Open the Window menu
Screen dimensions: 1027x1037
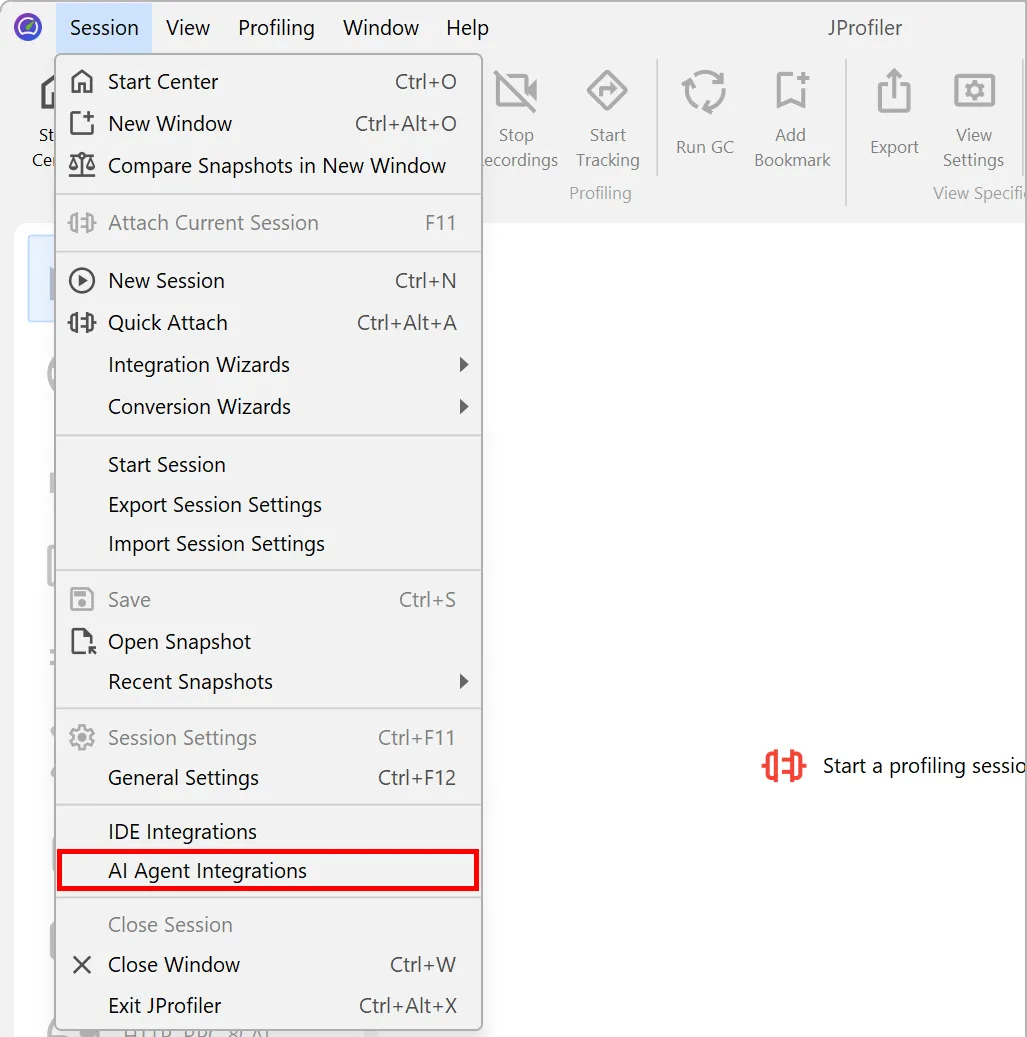381,28
